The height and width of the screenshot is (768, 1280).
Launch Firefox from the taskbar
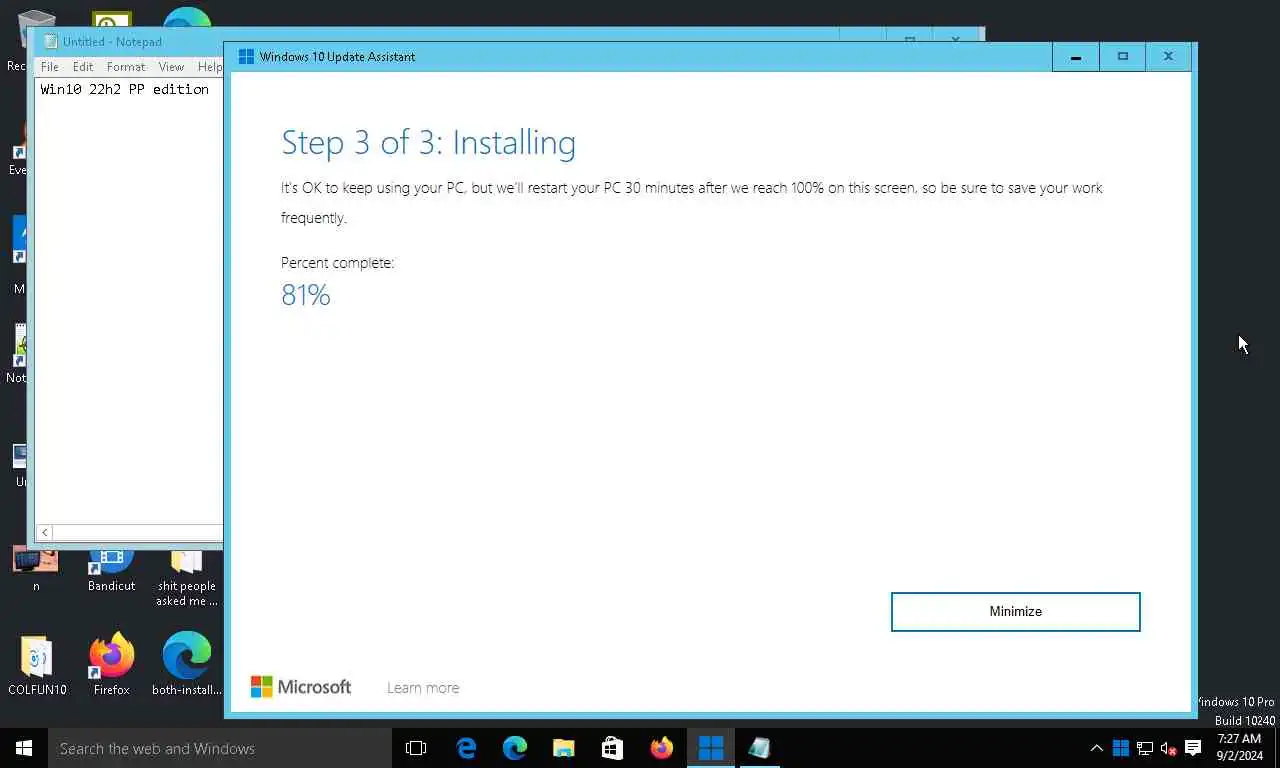pyautogui.click(x=662, y=748)
